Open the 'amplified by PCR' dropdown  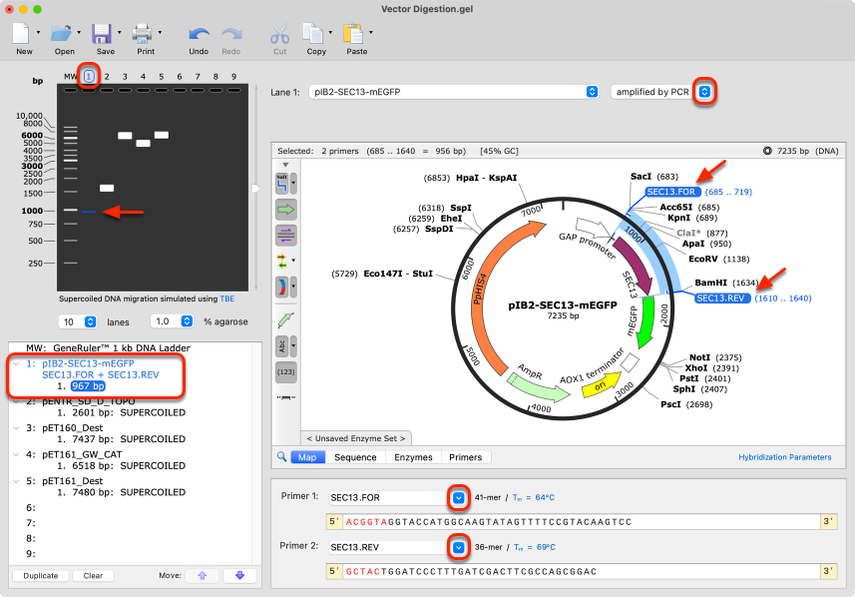point(705,92)
